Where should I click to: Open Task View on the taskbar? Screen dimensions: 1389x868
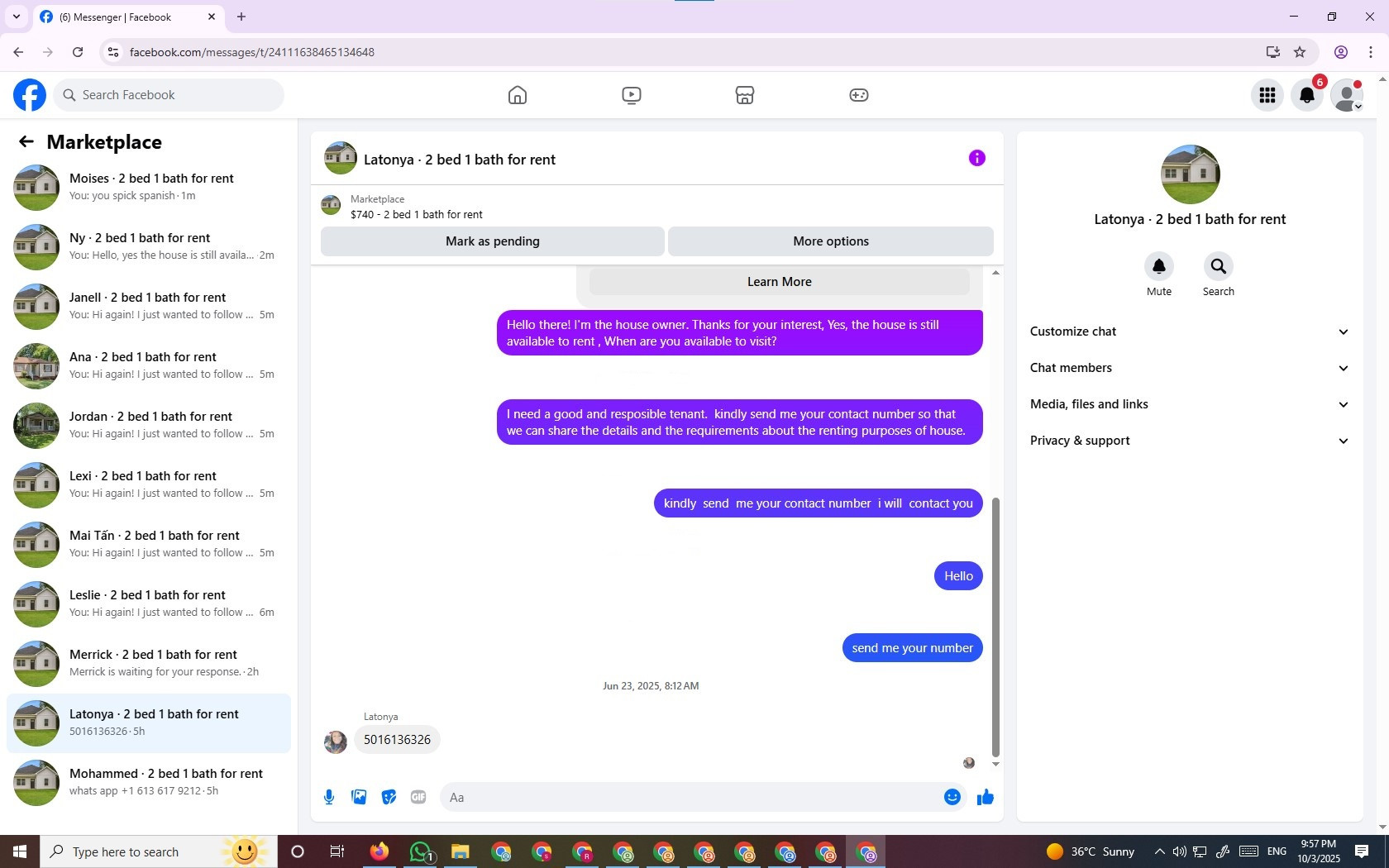pyautogui.click(x=337, y=851)
